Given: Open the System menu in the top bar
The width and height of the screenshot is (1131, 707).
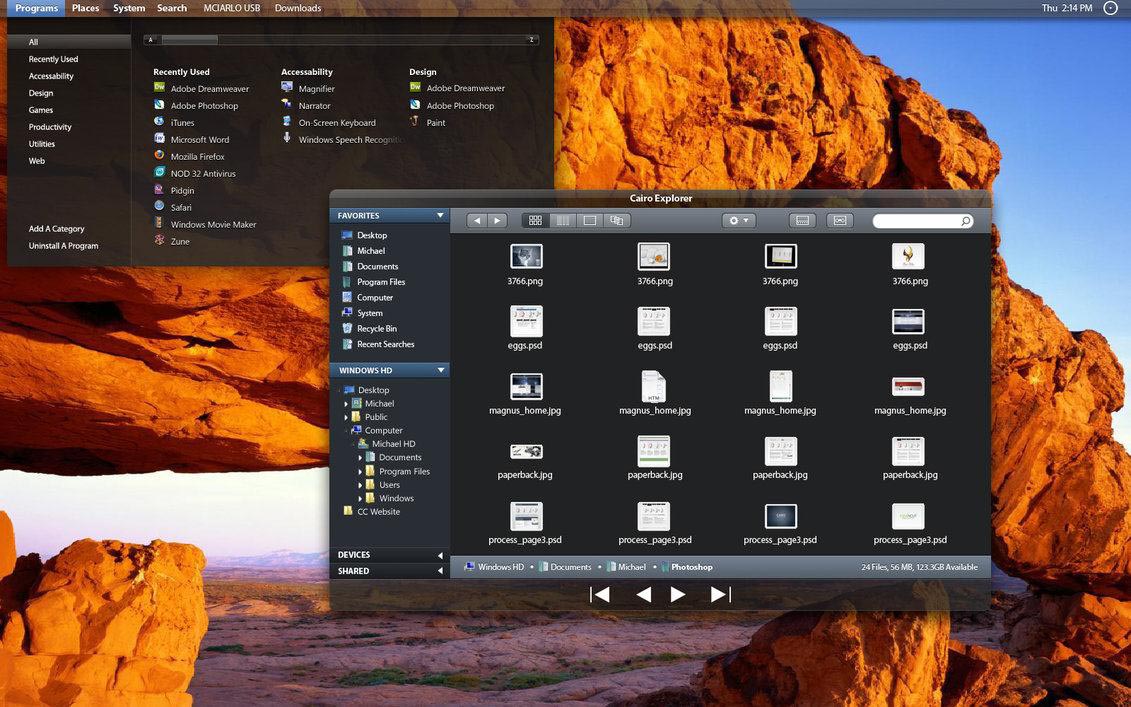Looking at the screenshot, I should click(129, 8).
